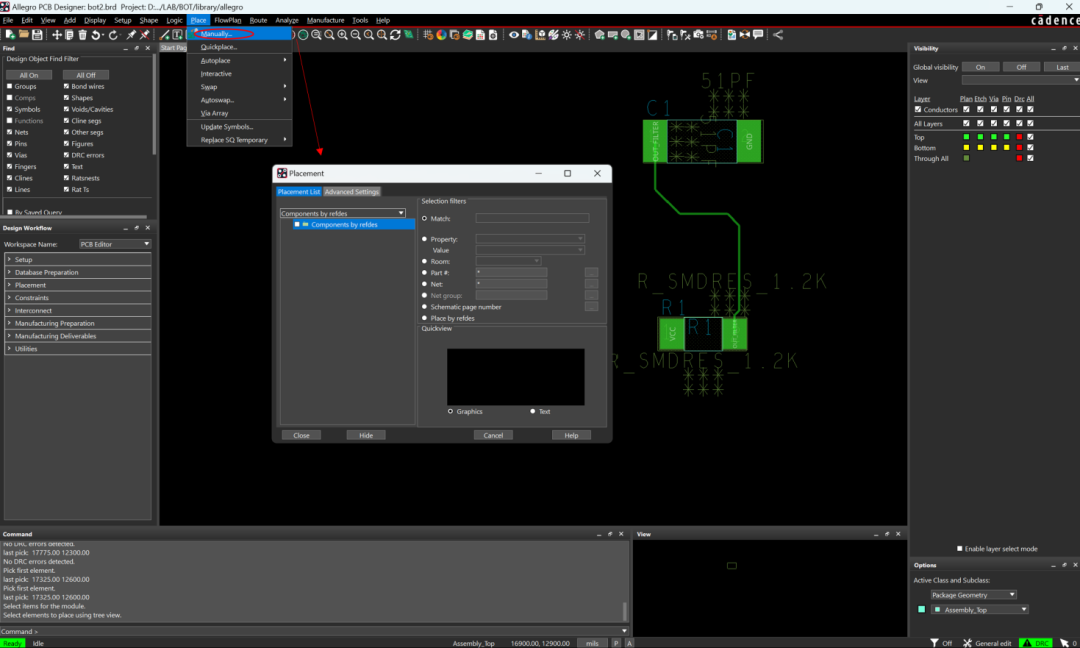
Task: Click the Open folder toolbar icon
Action: [x=23, y=35]
